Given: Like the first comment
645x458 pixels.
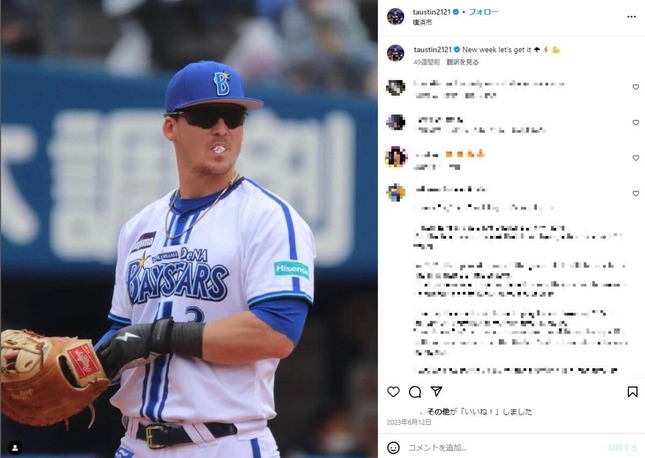Looking at the screenshot, I should (636, 87).
